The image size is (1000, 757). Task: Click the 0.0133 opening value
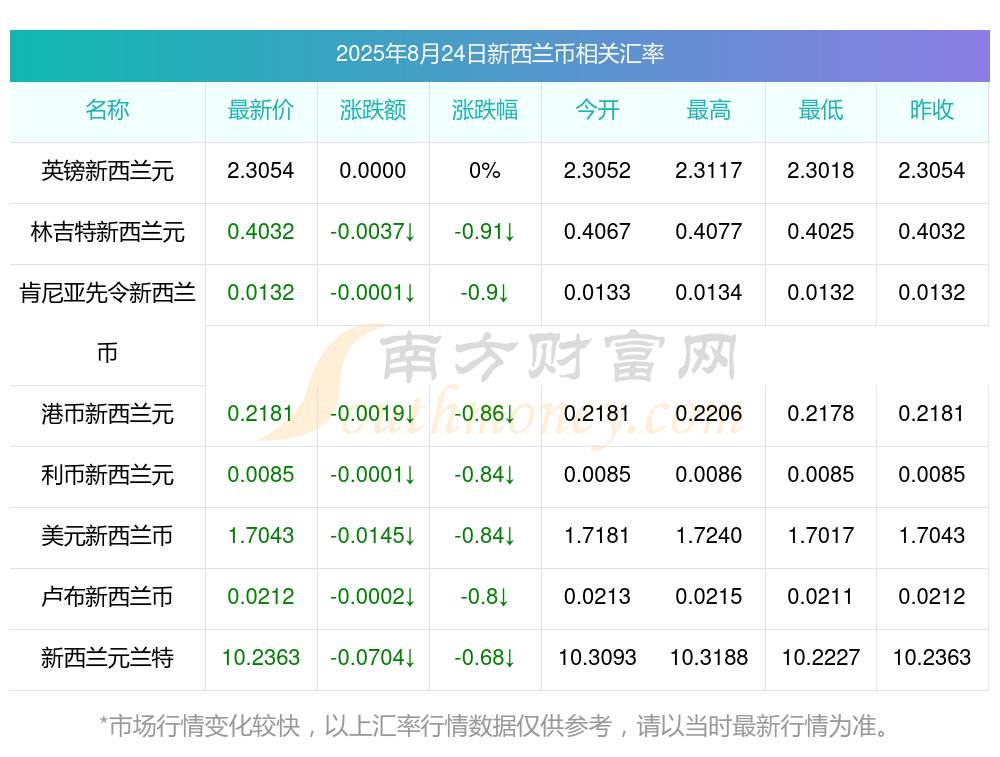tap(597, 292)
